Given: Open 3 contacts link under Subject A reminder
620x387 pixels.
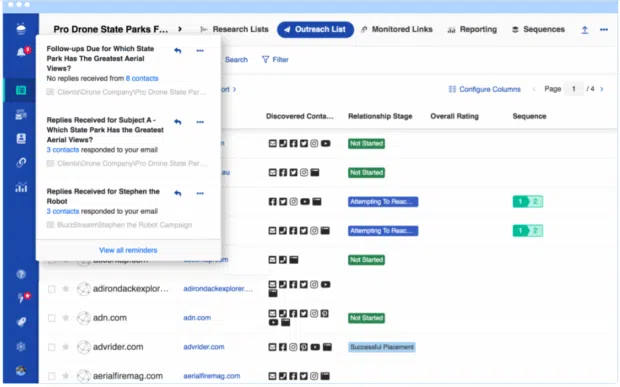Looking at the screenshot, I should 63,150.
